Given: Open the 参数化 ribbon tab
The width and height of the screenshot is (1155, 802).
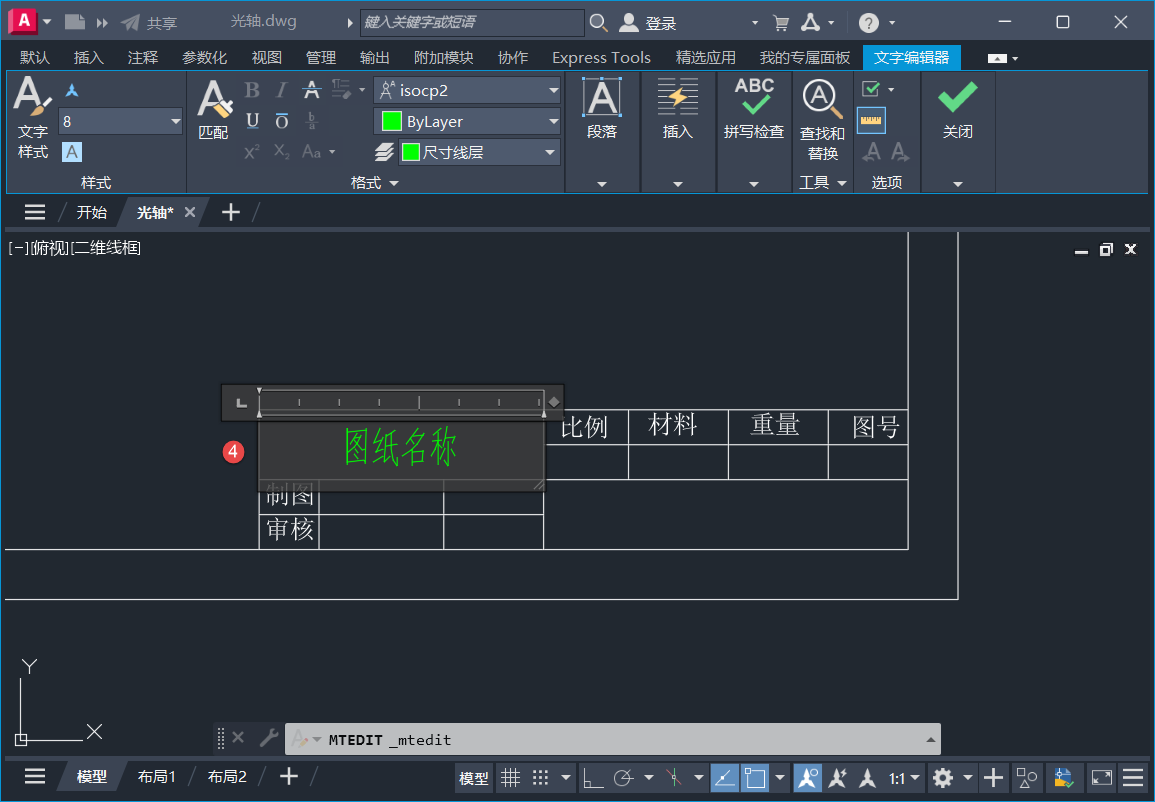Looking at the screenshot, I should 204,57.
